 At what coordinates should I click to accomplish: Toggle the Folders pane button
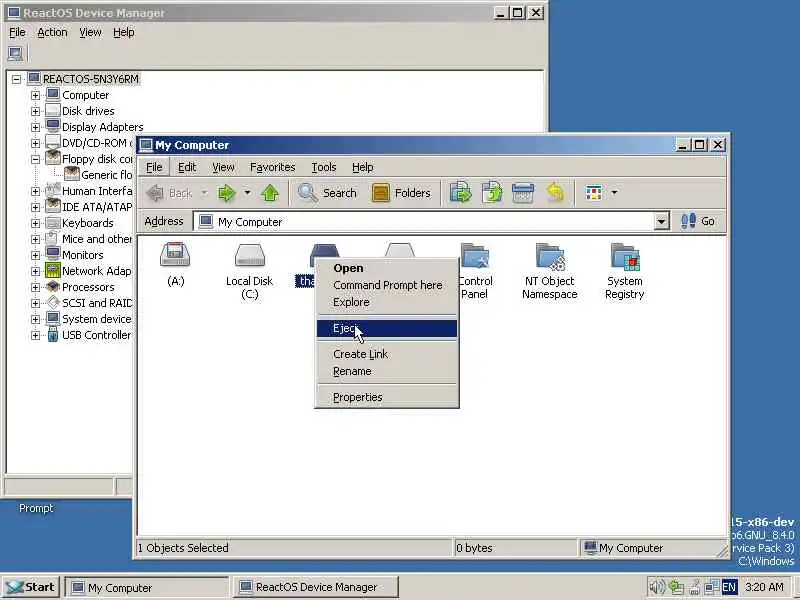coord(401,193)
